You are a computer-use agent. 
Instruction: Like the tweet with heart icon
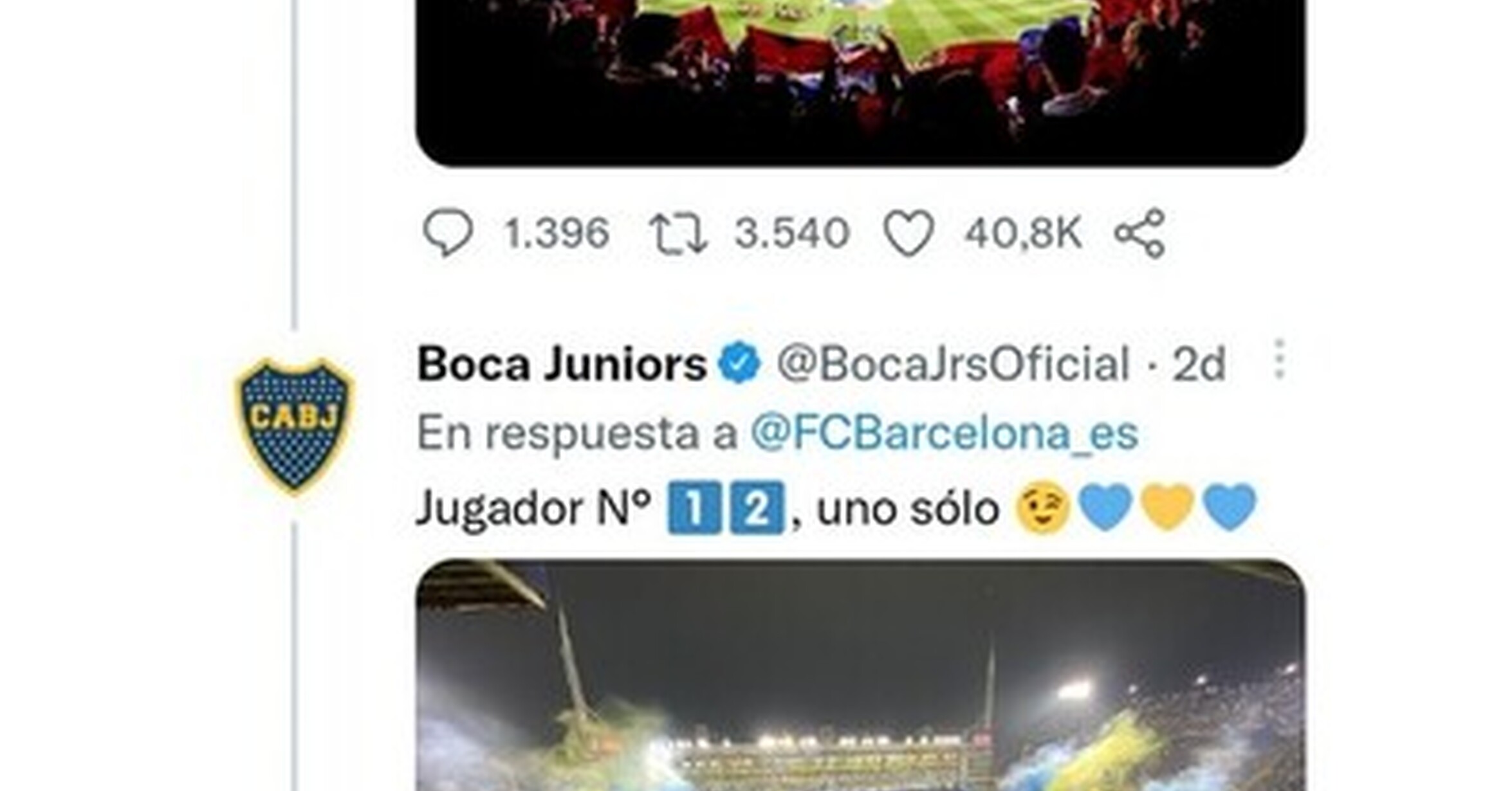[908, 233]
